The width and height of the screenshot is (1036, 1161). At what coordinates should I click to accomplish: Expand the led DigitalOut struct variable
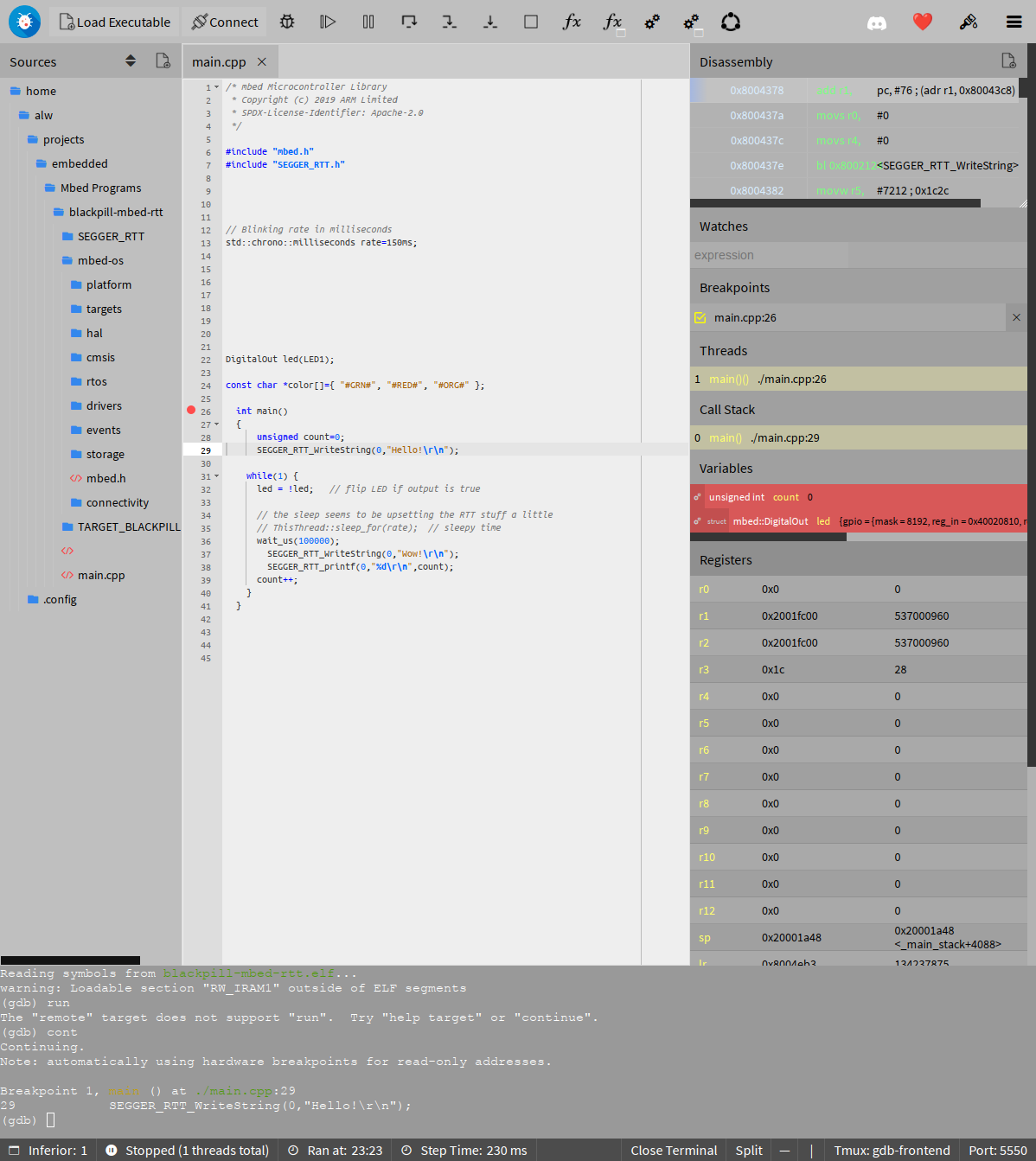697,520
